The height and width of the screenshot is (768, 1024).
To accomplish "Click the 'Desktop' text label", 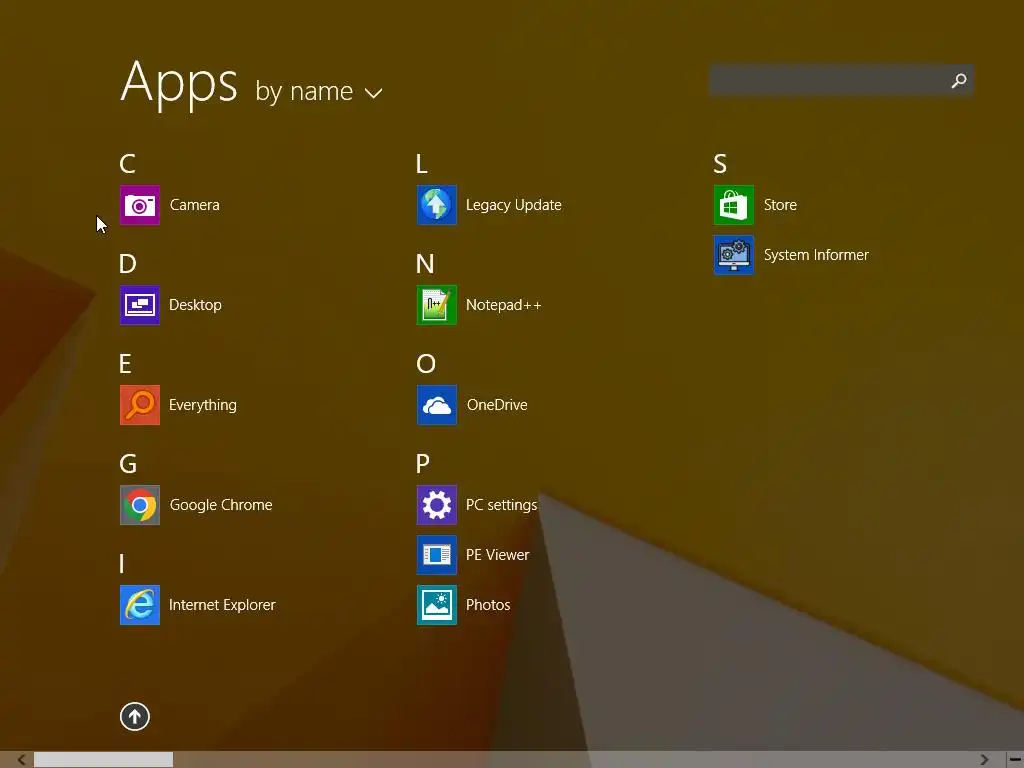I will (x=195, y=305).
